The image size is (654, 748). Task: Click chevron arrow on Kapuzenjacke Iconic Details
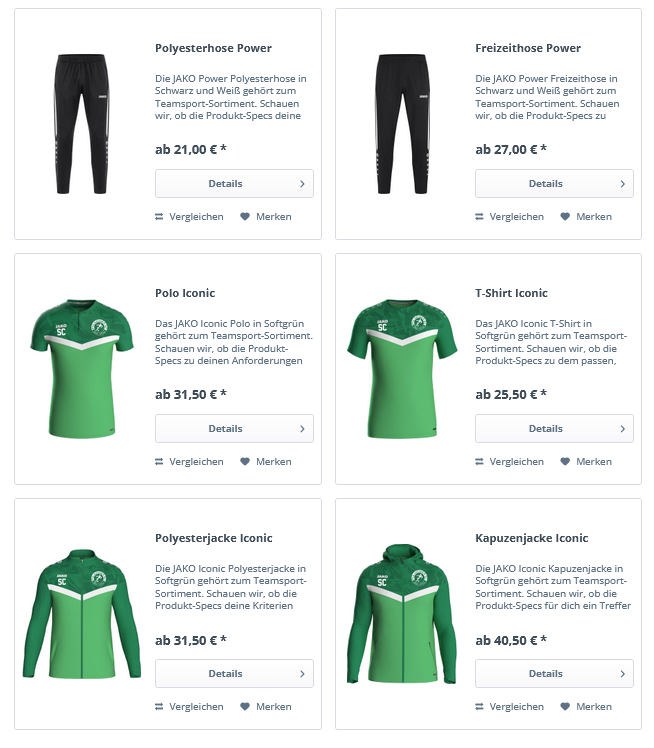pos(623,674)
